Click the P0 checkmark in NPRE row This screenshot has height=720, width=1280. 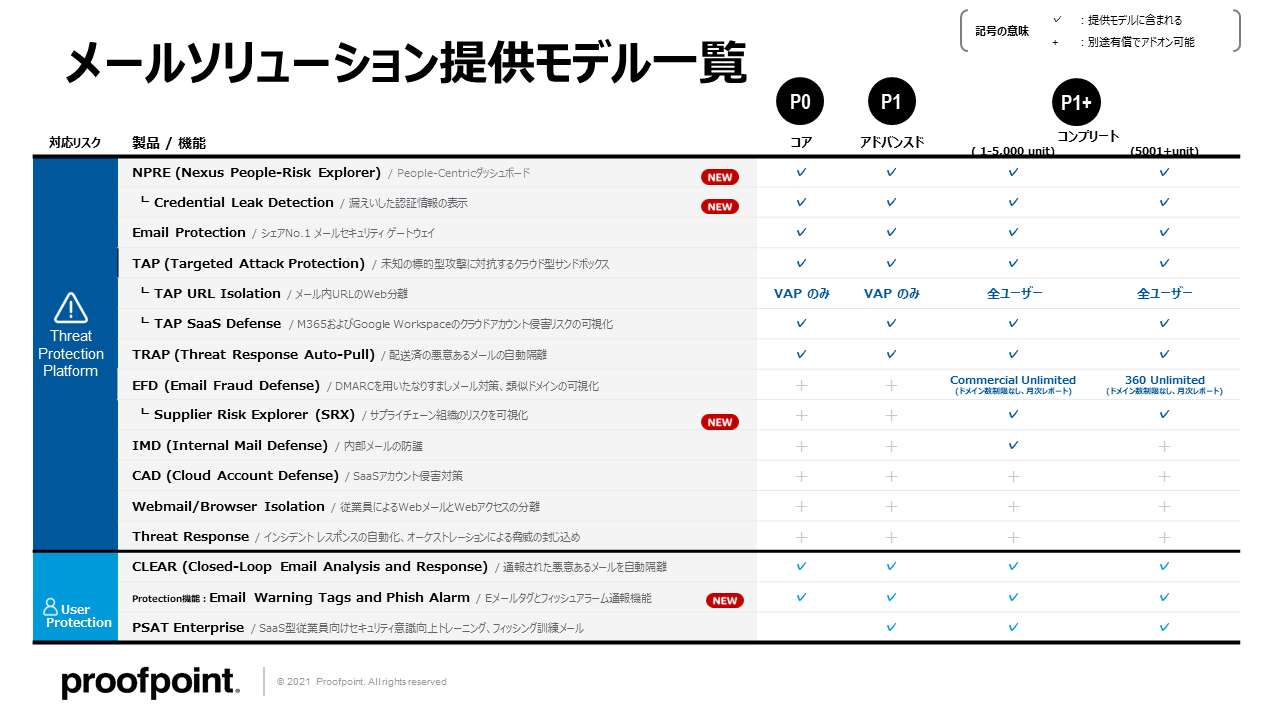click(x=800, y=172)
